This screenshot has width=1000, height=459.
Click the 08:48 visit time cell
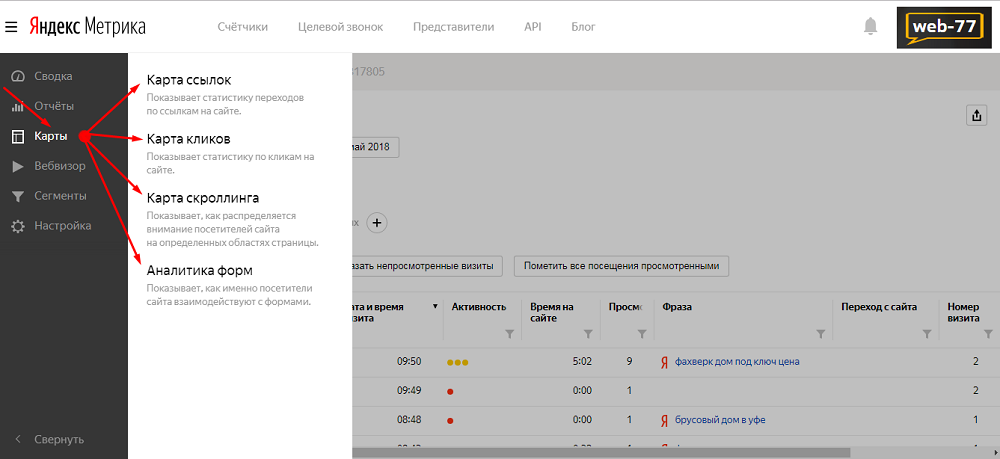coord(409,420)
